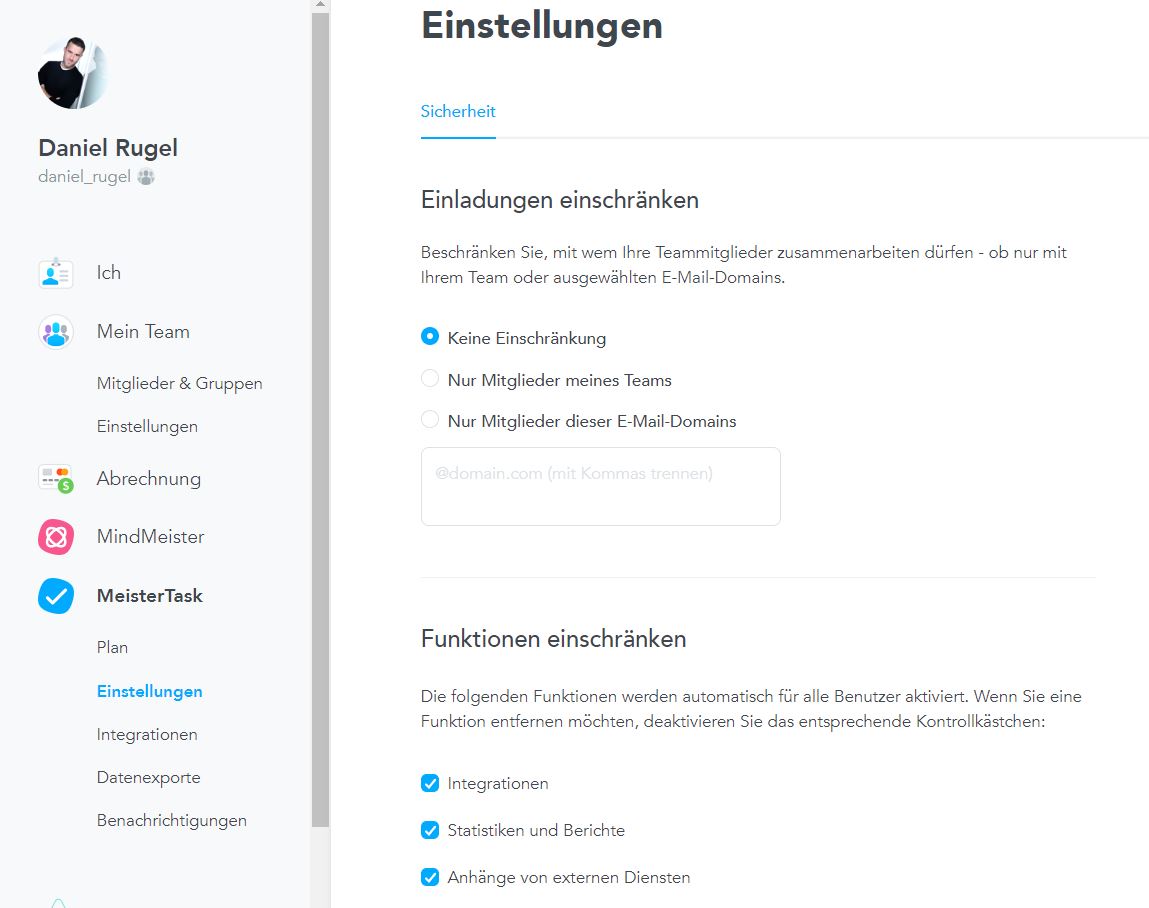Viewport: 1149px width, 908px height.
Task: Open MindMeister via its pink icon
Action: click(56, 537)
